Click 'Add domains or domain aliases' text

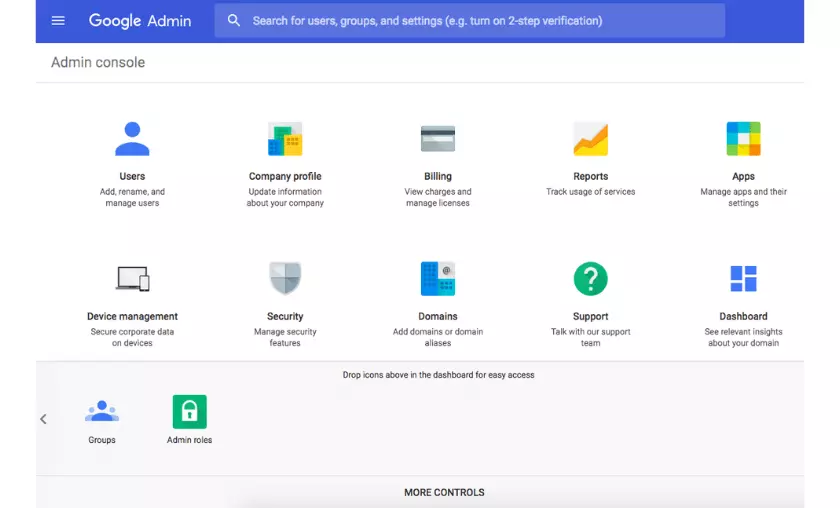(x=438, y=337)
